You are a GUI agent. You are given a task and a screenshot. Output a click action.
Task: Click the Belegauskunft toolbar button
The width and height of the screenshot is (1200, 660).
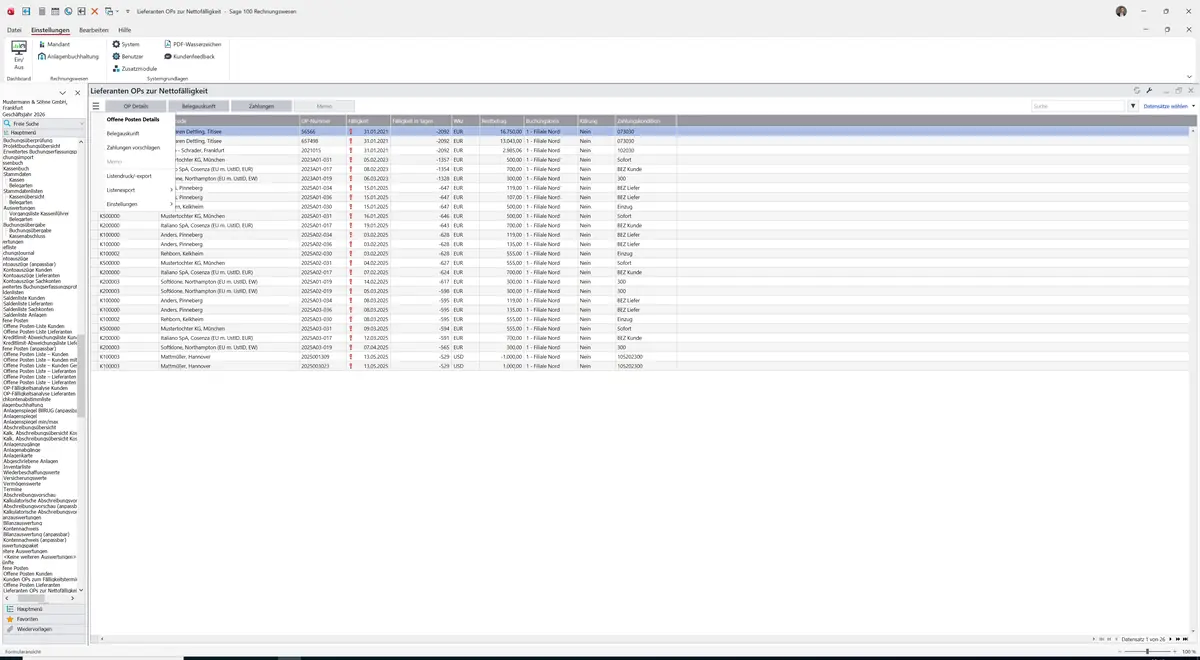199,106
